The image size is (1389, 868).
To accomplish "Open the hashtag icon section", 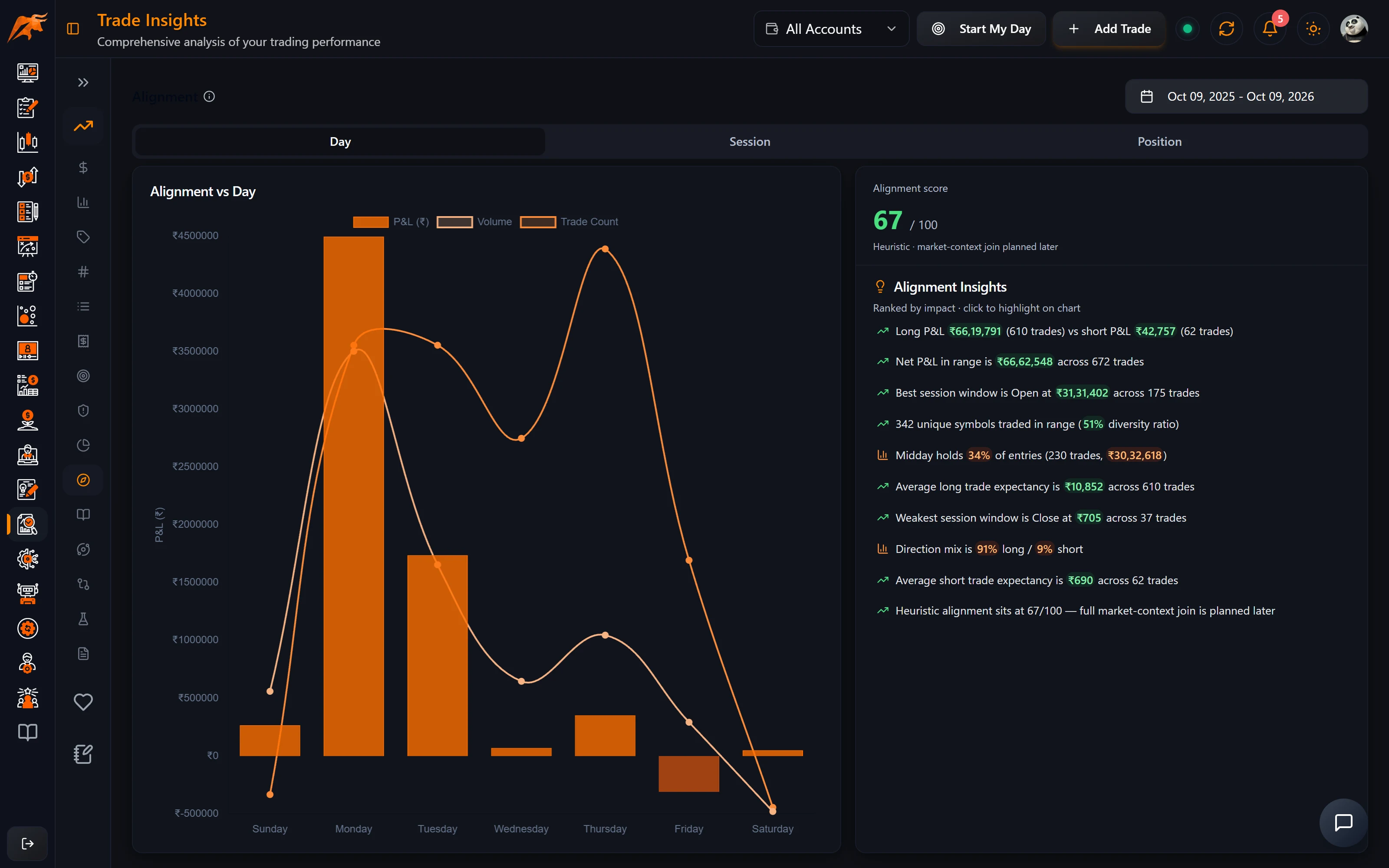I will click(83, 272).
